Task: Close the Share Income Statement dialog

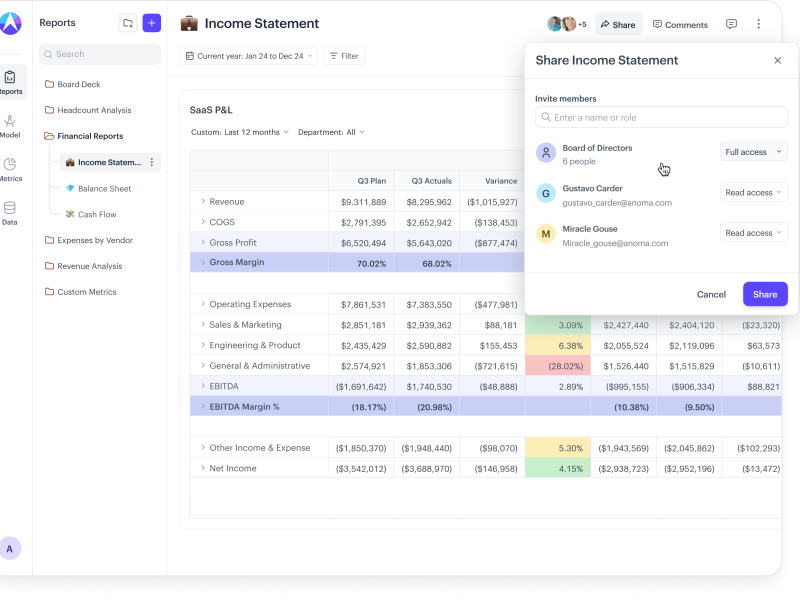Action: tap(778, 60)
